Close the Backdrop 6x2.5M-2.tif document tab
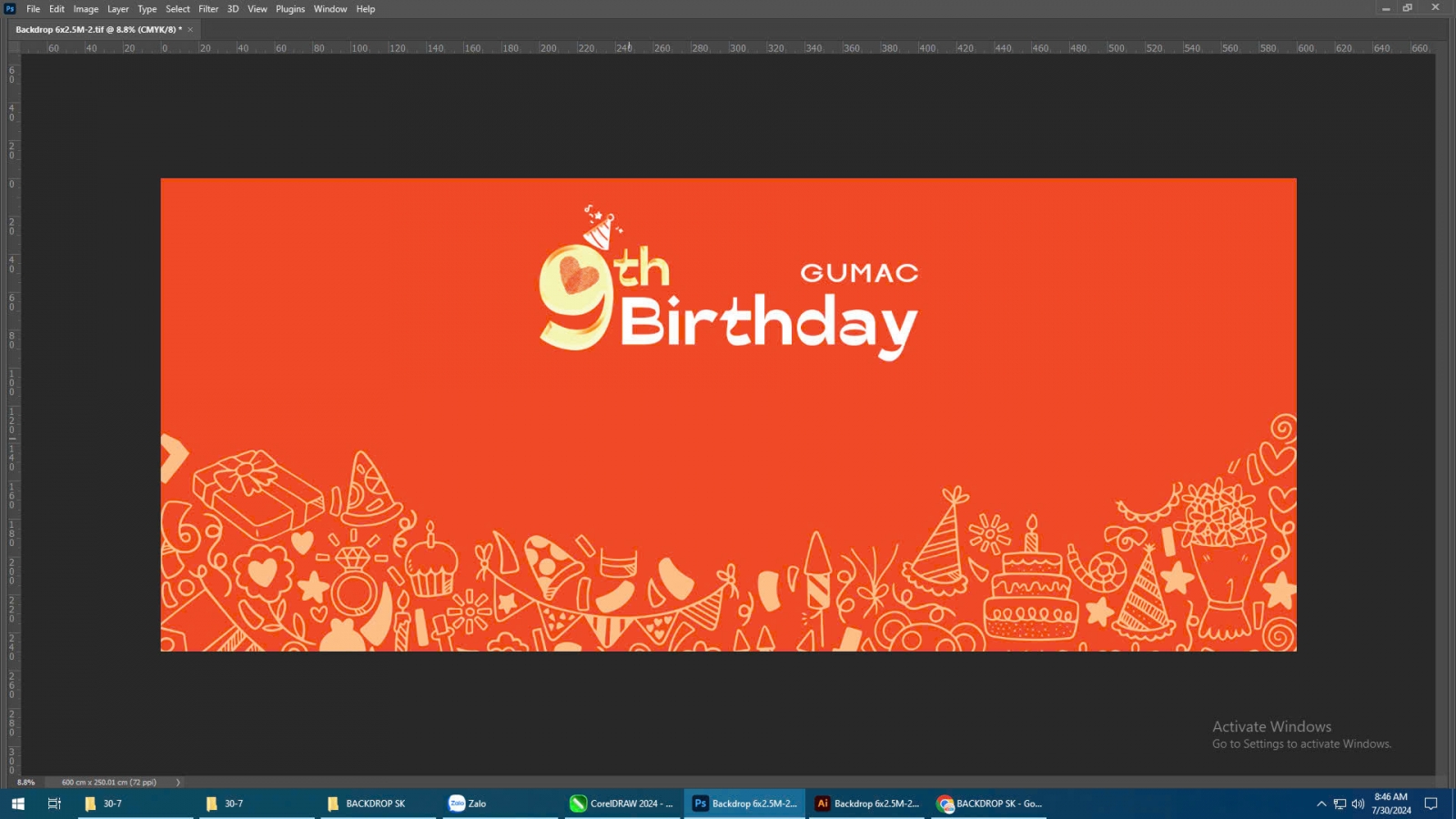 click(190, 29)
